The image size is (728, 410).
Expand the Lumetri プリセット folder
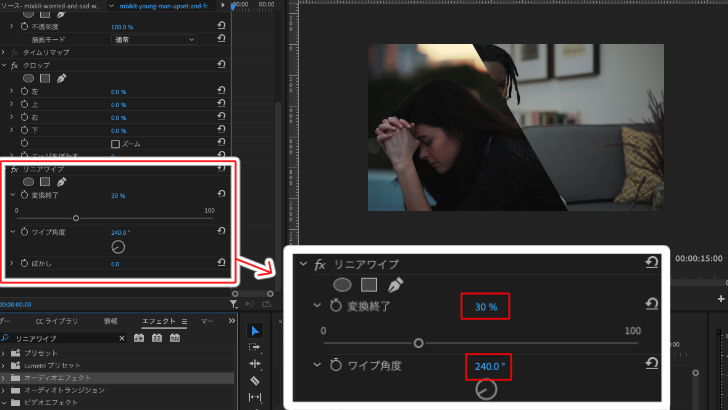(3, 365)
